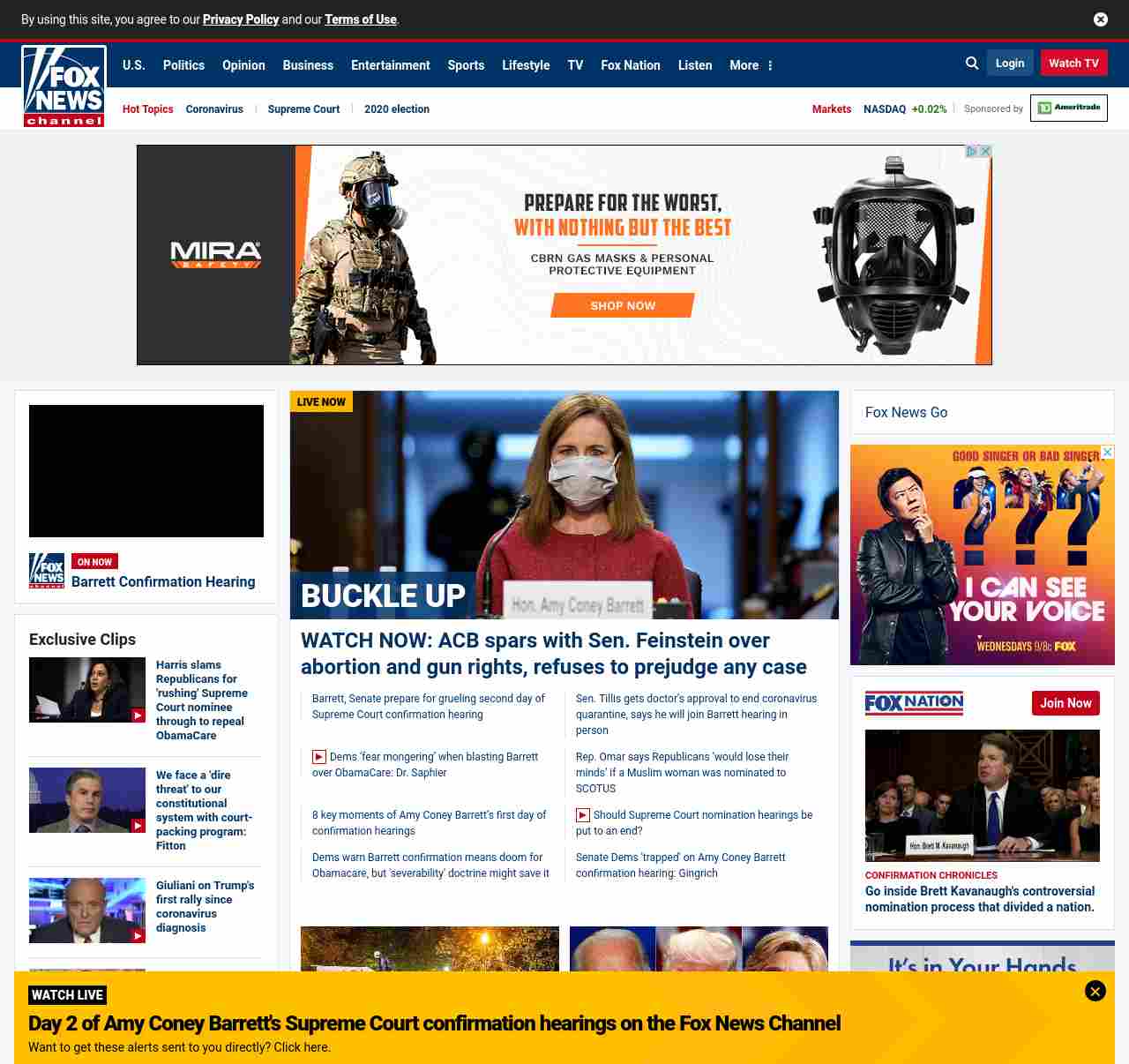
Task: Open the Politics menu item
Action: click(x=183, y=65)
